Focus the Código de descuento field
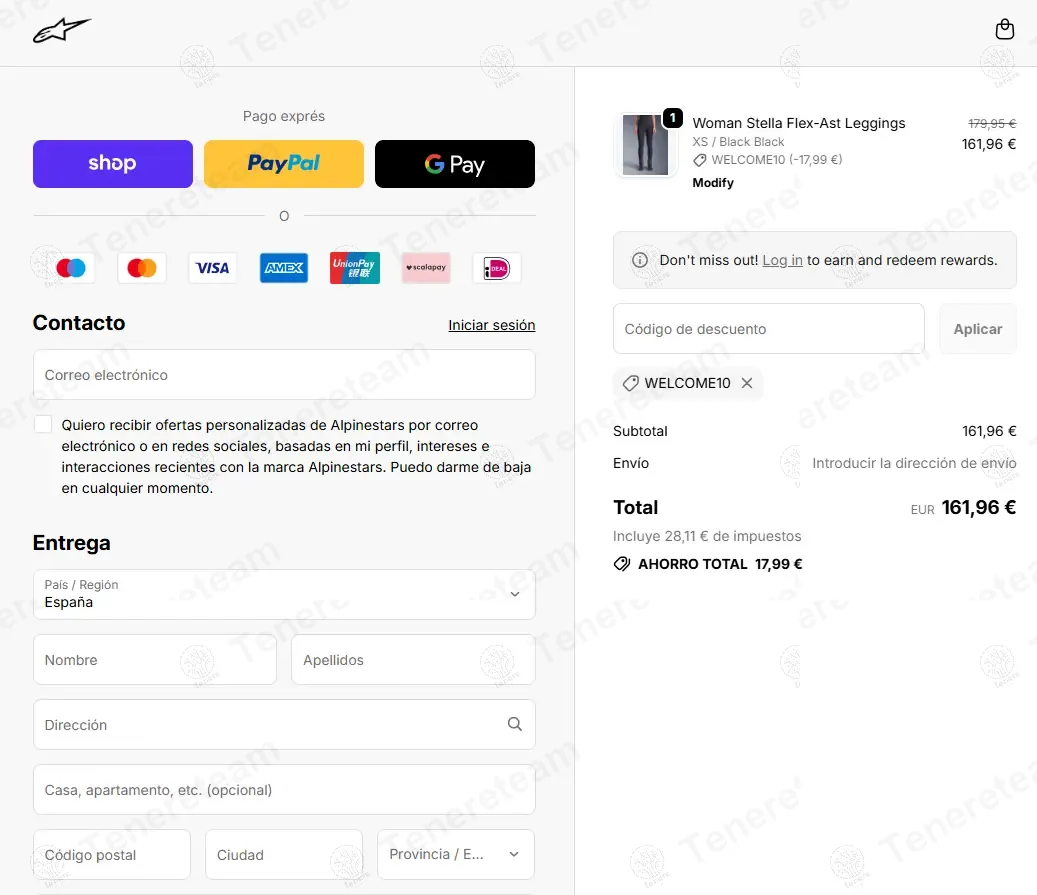1037x895 pixels. pyautogui.click(x=768, y=329)
